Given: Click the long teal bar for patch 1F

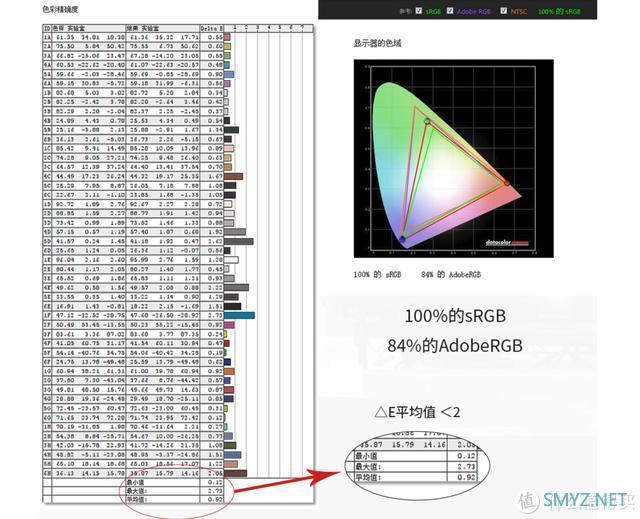Looking at the screenshot, I should click(239, 315).
